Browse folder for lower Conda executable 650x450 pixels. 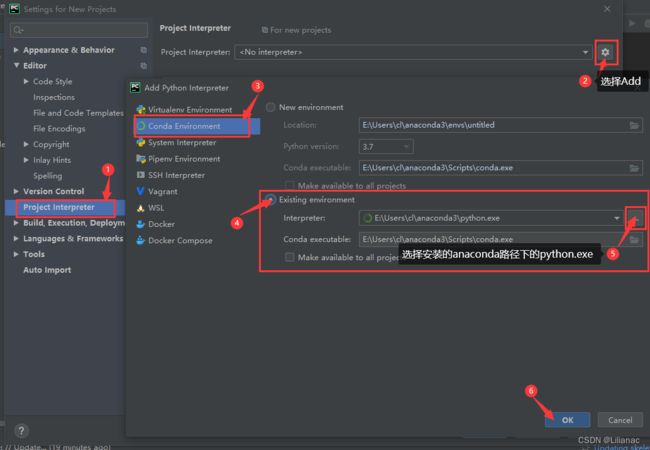click(634, 240)
